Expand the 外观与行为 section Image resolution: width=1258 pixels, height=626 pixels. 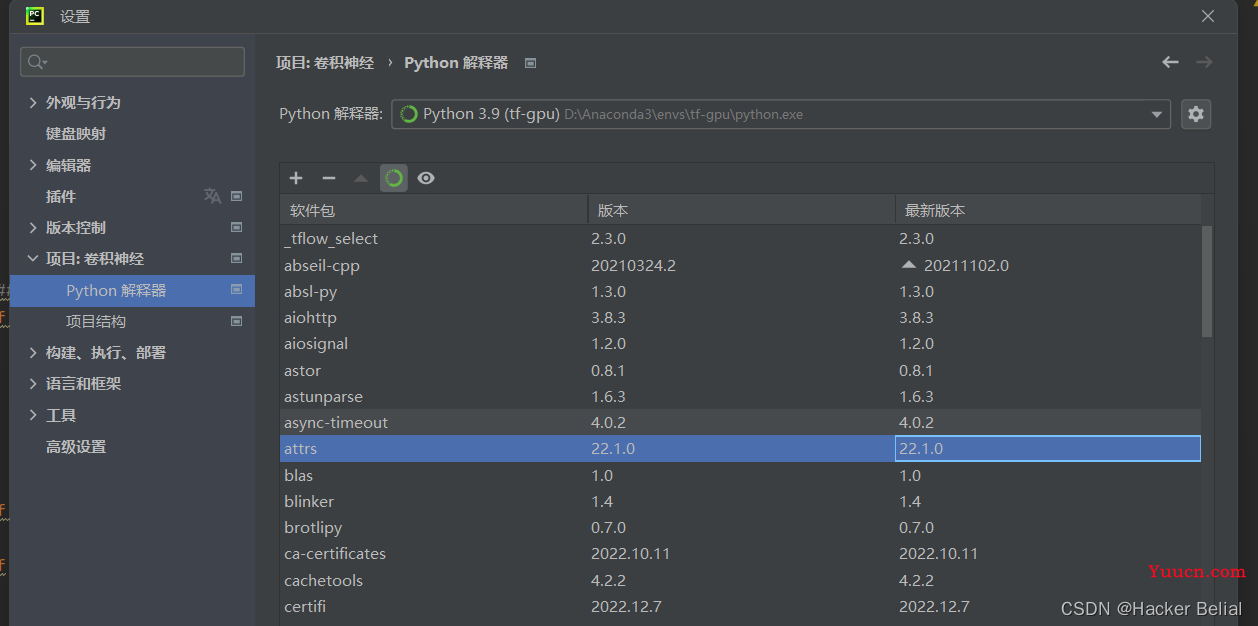(x=33, y=103)
